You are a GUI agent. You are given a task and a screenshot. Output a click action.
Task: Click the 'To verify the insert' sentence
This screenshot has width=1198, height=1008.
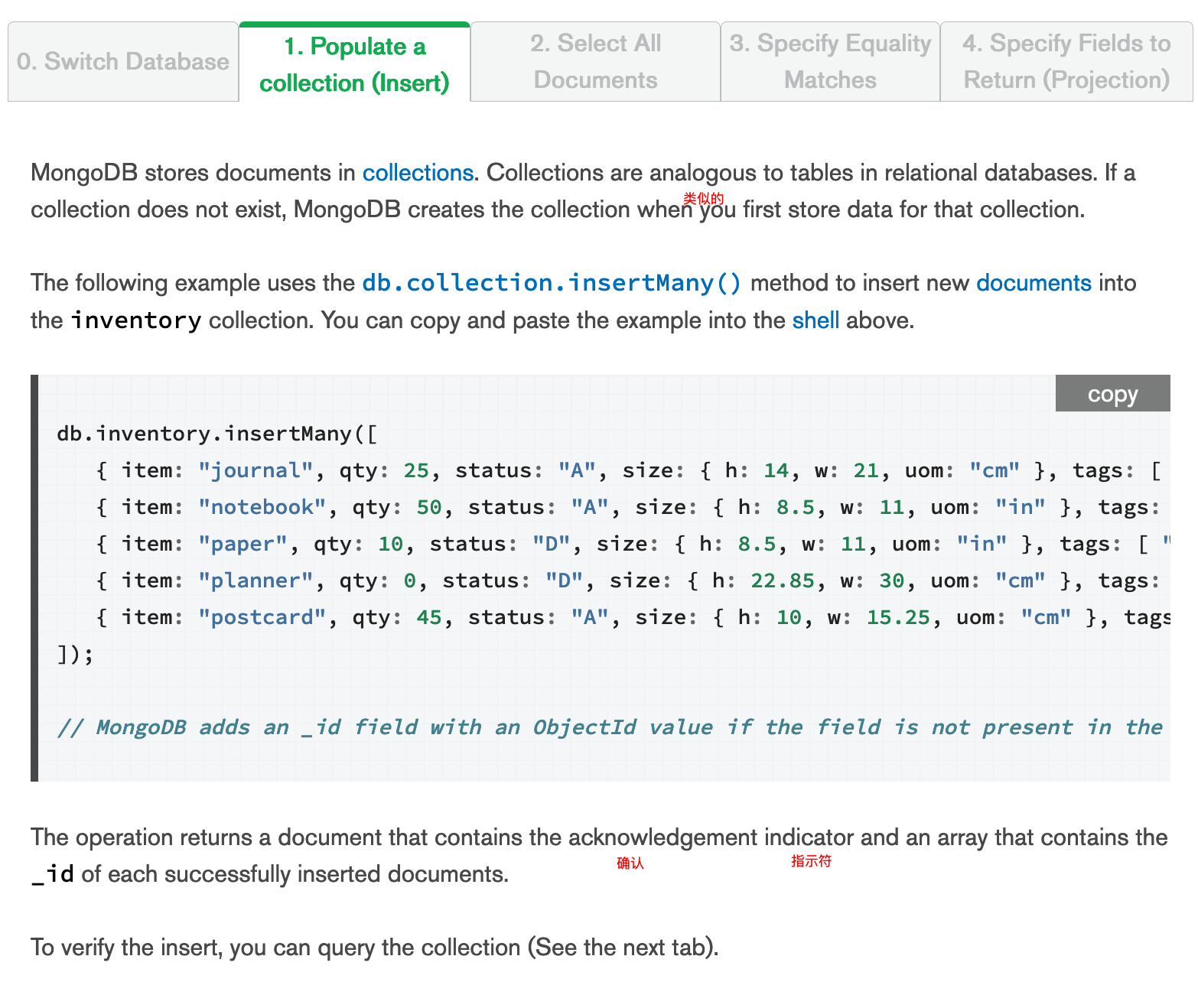375,948
